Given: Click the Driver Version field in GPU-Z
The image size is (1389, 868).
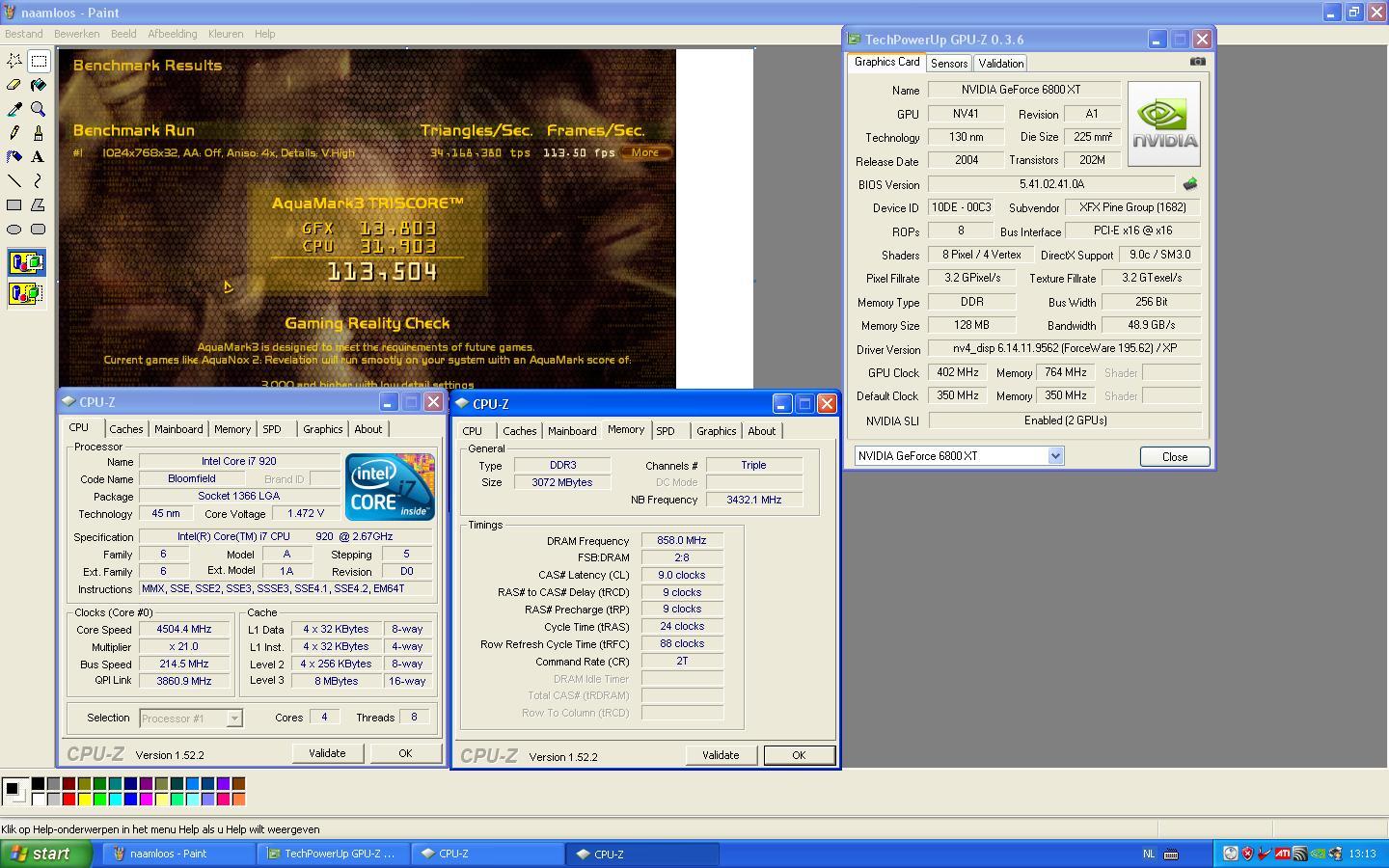Looking at the screenshot, I should 1065,348.
